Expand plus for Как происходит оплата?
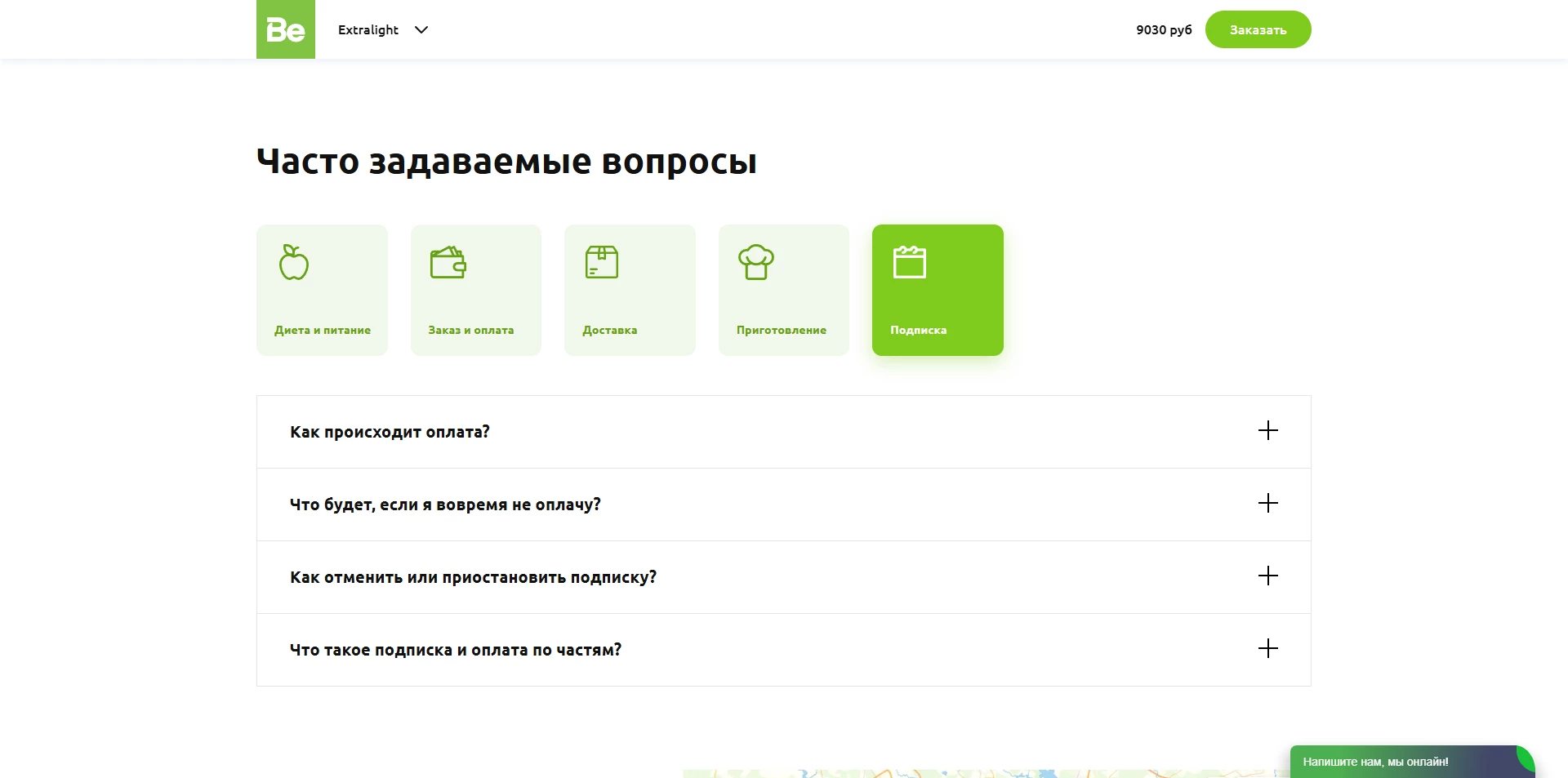 [x=1268, y=430]
